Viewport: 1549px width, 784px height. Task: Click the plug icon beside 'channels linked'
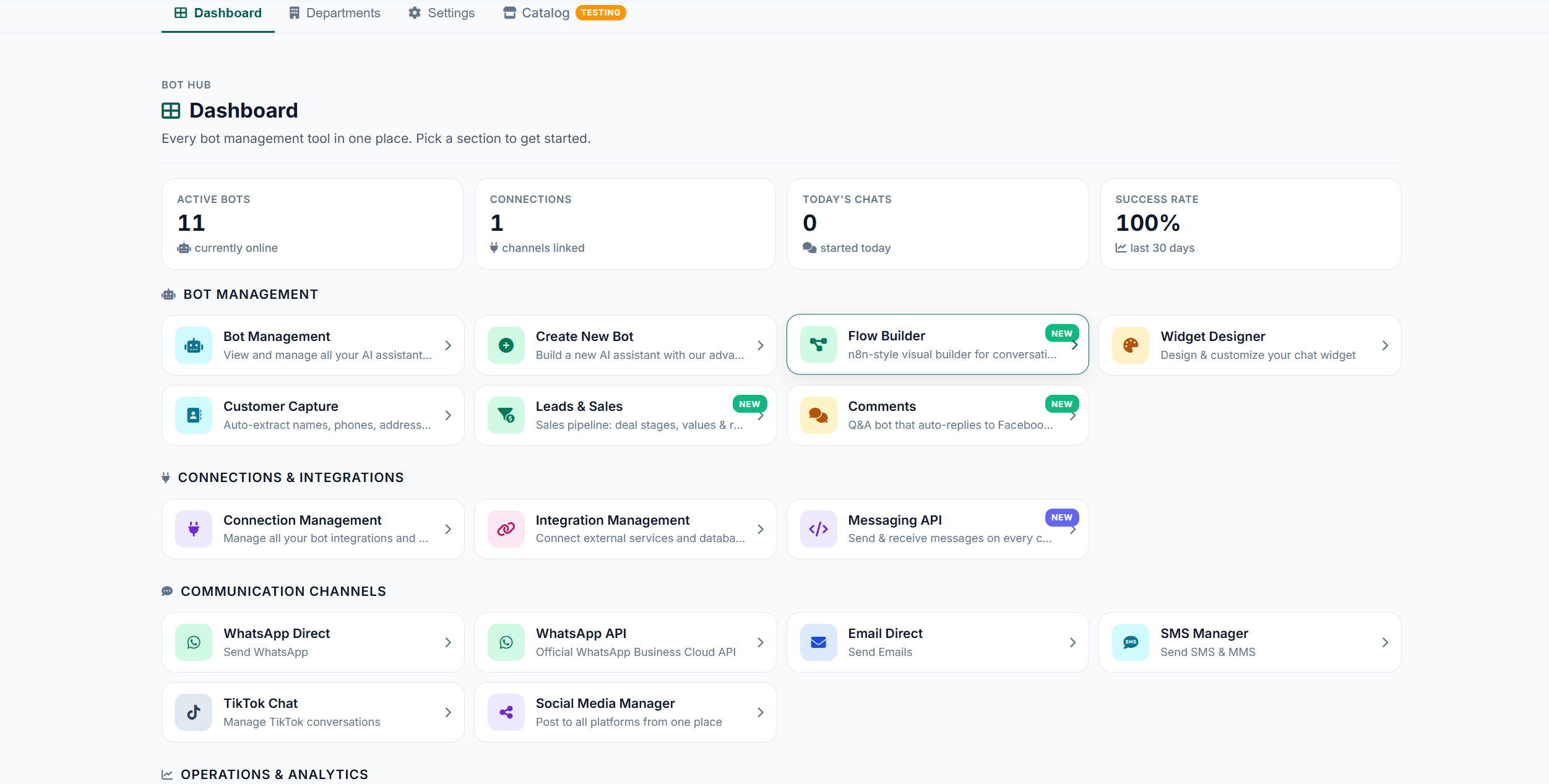pyautogui.click(x=494, y=248)
